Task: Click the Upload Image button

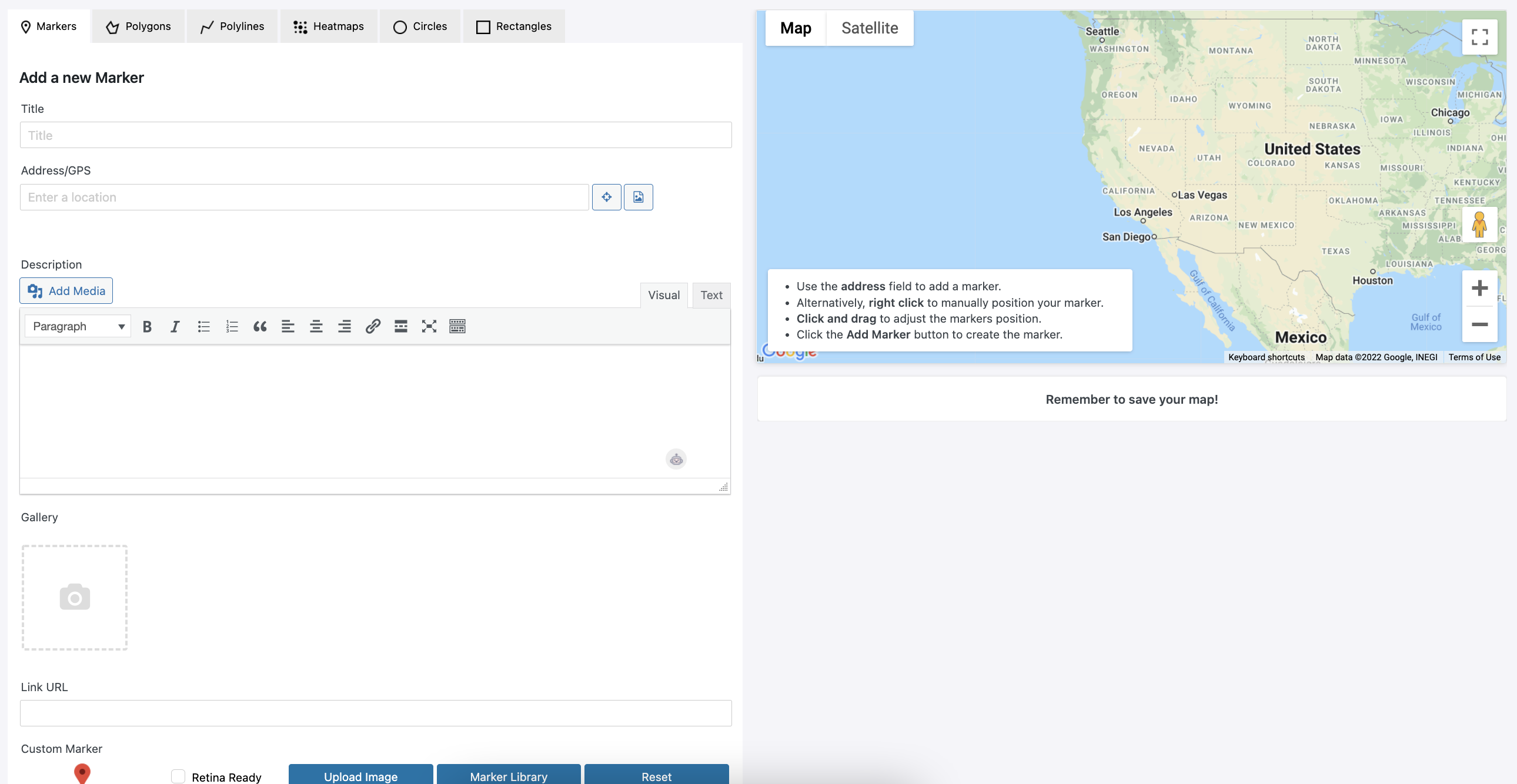Action: (x=360, y=776)
